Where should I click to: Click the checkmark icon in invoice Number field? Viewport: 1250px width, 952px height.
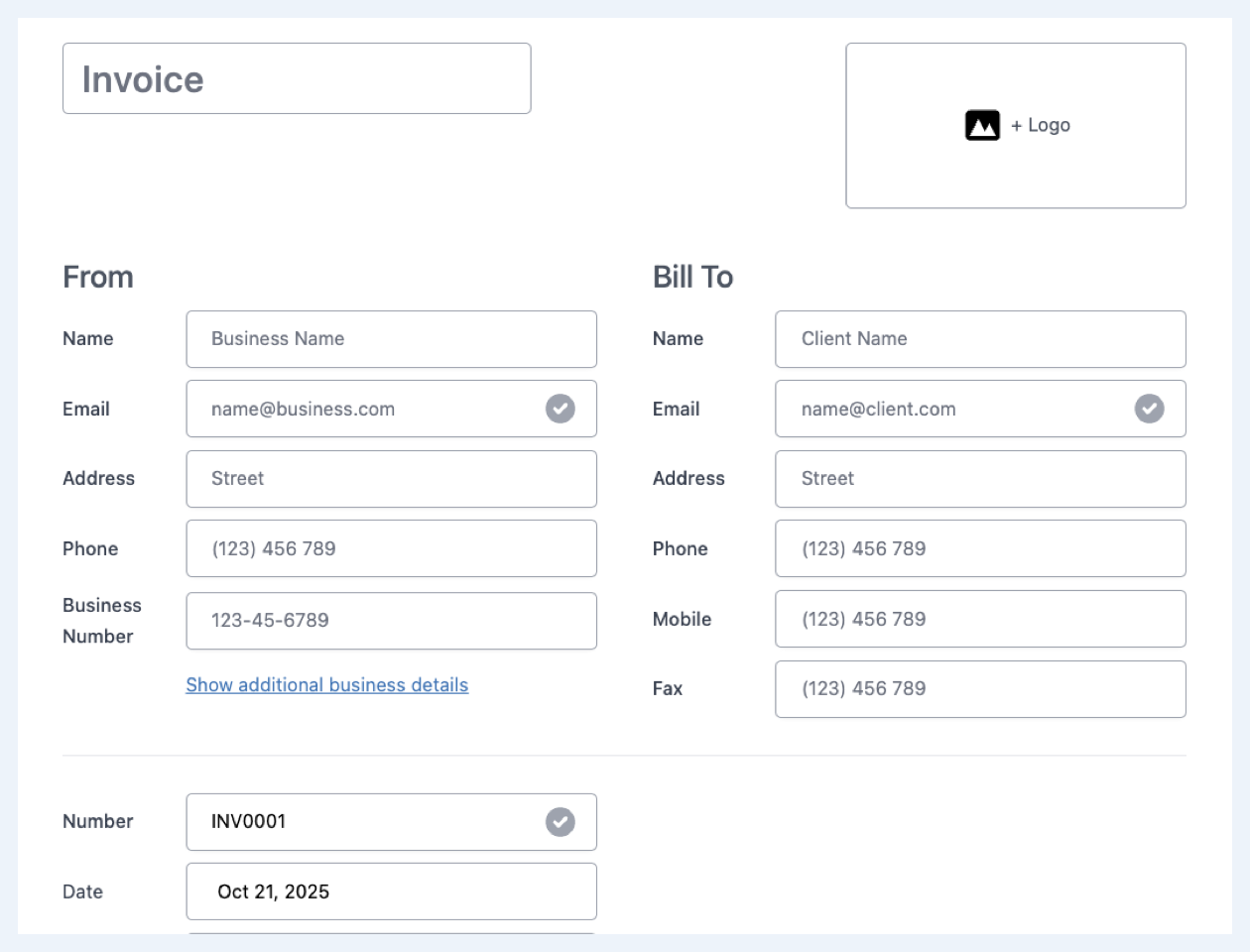[x=561, y=822]
